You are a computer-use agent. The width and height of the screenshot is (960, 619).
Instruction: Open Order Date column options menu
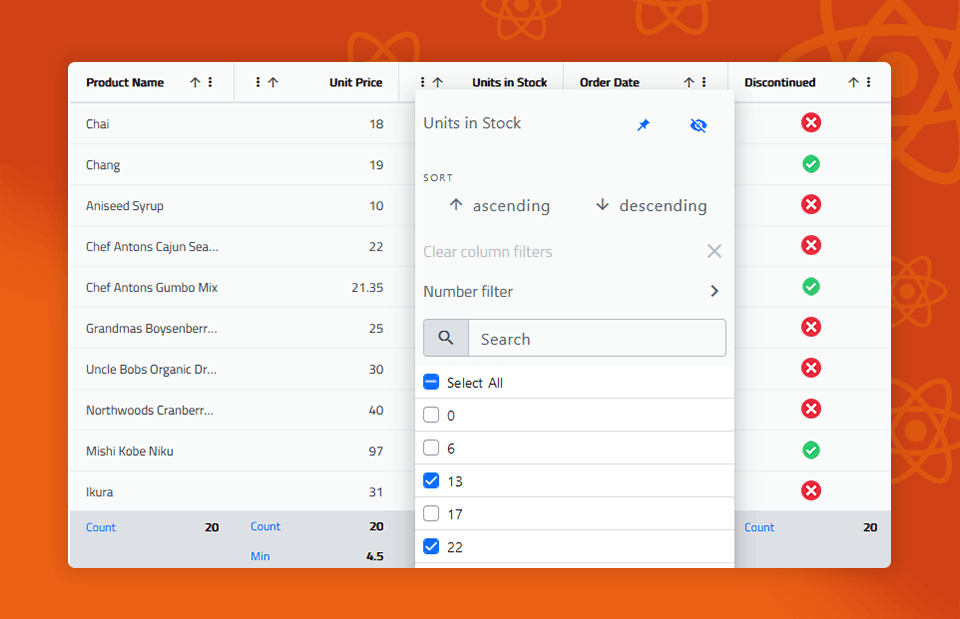(704, 83)
